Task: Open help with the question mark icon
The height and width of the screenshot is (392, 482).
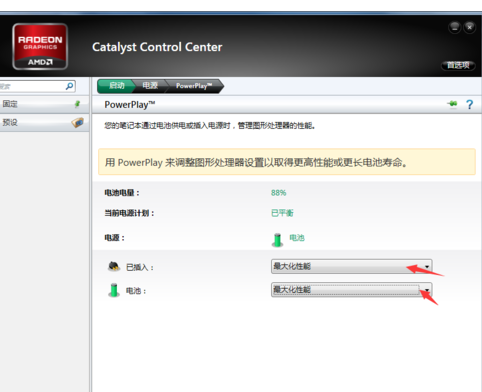Action: [x=469, y=105]
